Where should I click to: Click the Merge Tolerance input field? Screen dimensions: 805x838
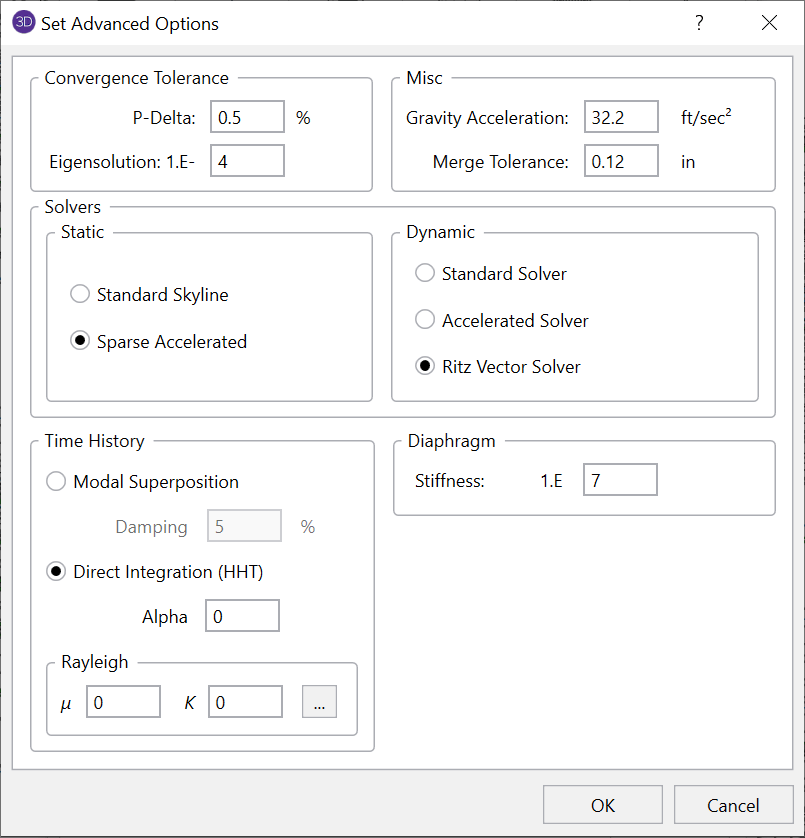621,161
